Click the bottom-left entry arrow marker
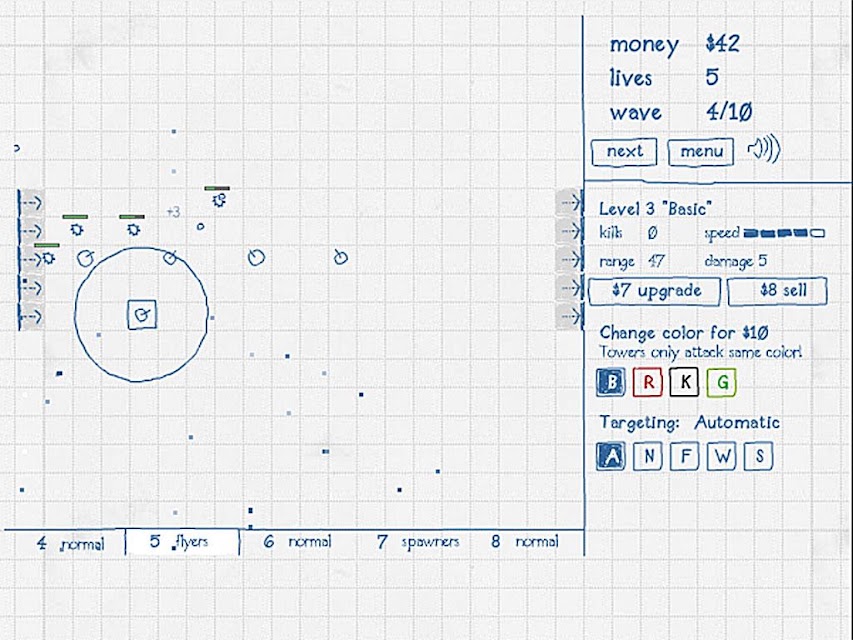The width and height of the screenshot is (853, 640). click(x=32, y=316)
